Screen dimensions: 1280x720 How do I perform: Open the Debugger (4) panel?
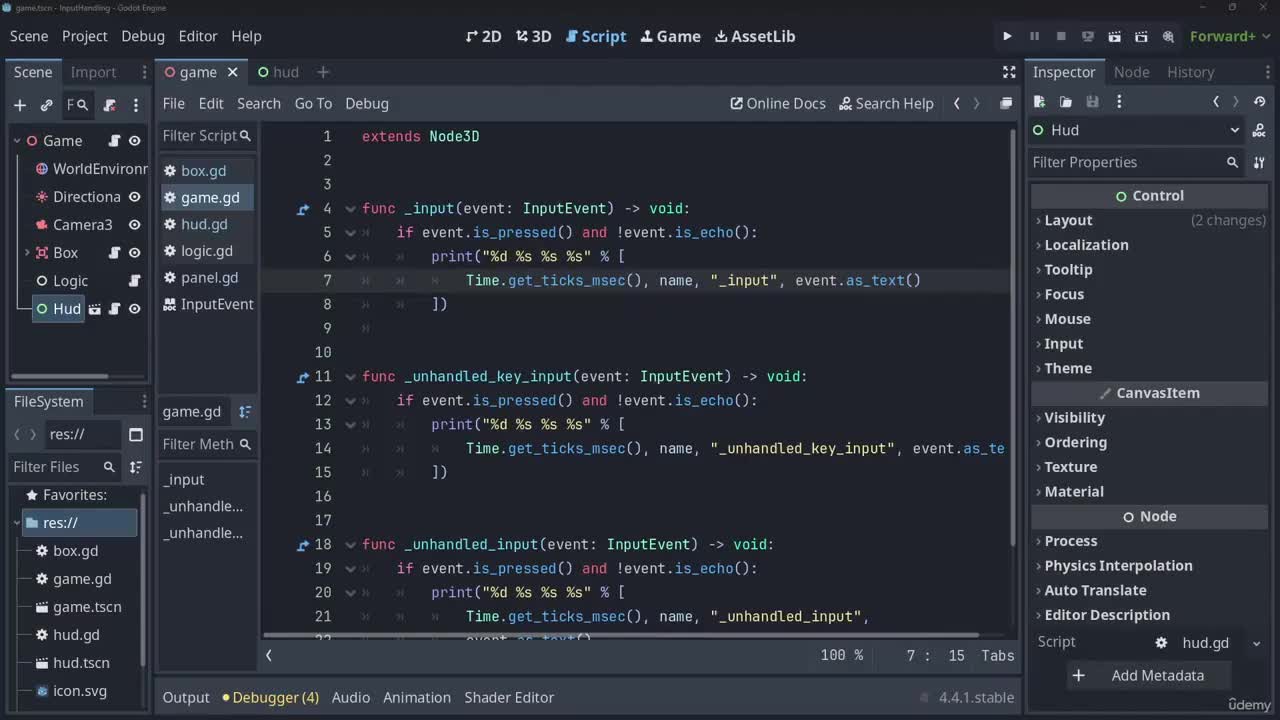pyautogui.click(x=270, y=698)
